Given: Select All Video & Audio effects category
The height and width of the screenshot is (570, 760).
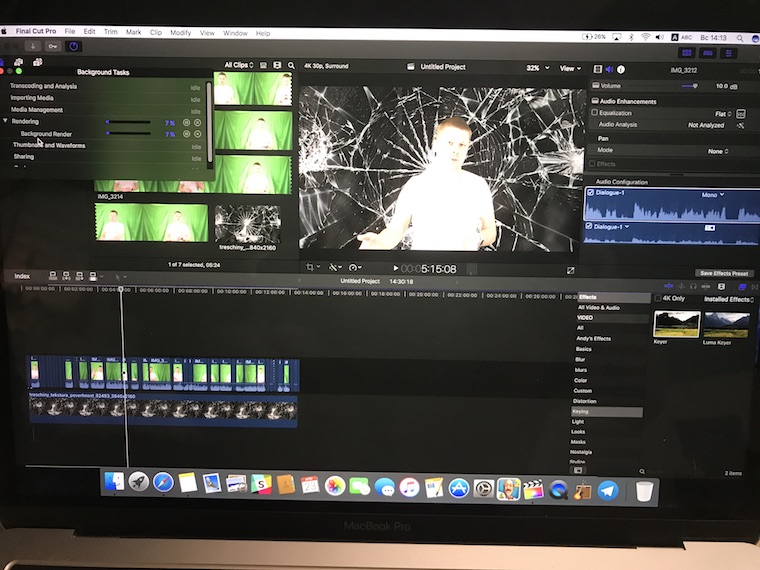Looking at the screenshot, I should [599, 308].
